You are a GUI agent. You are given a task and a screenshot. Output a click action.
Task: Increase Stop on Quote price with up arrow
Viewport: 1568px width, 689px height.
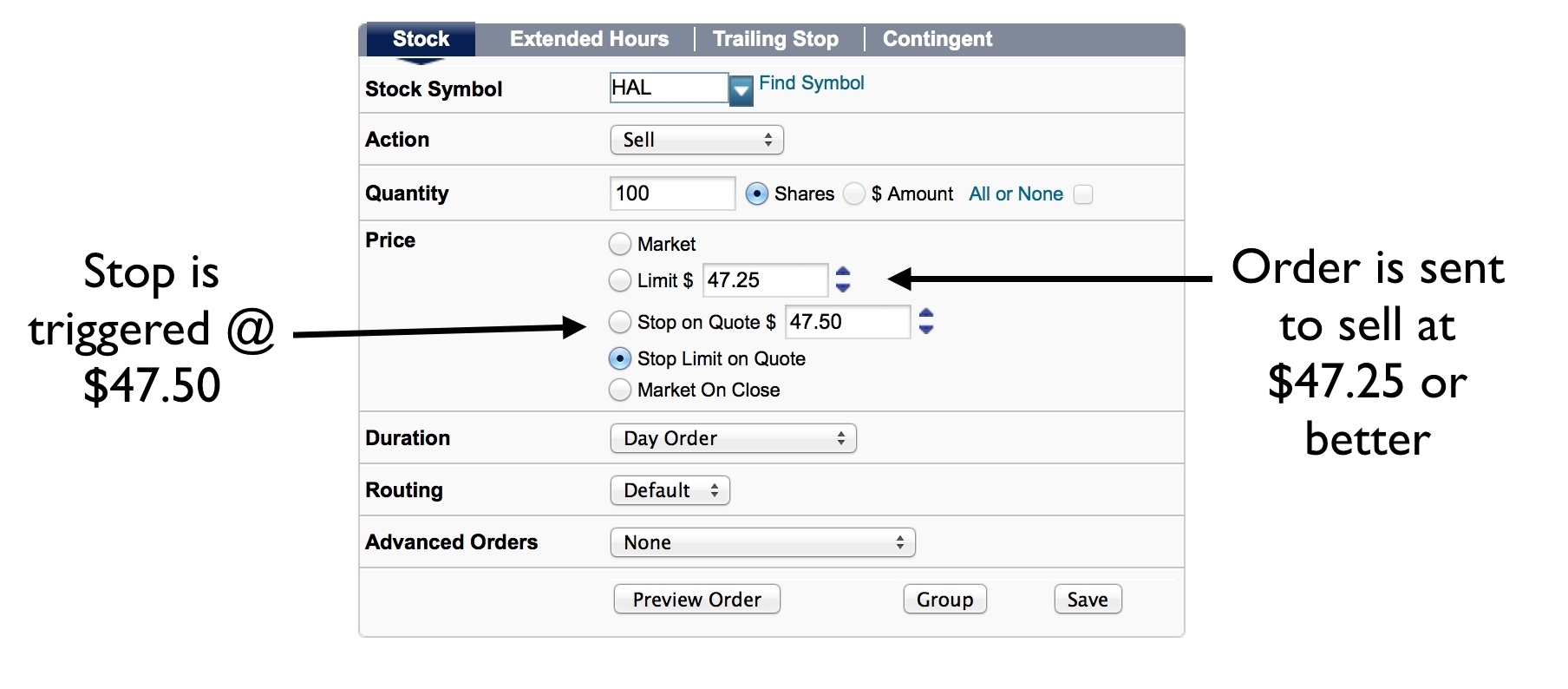coord(926,314)
